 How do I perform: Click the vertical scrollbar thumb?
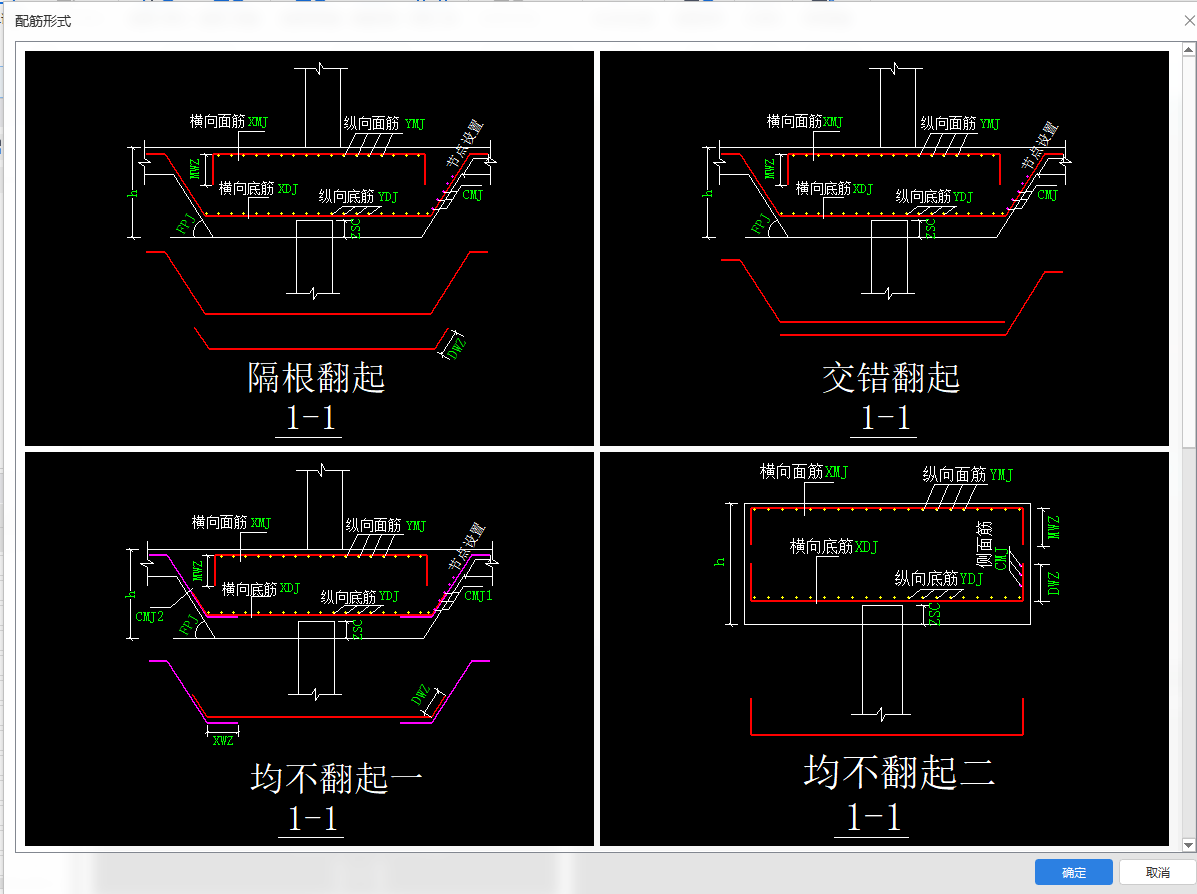click(1189, 252)
